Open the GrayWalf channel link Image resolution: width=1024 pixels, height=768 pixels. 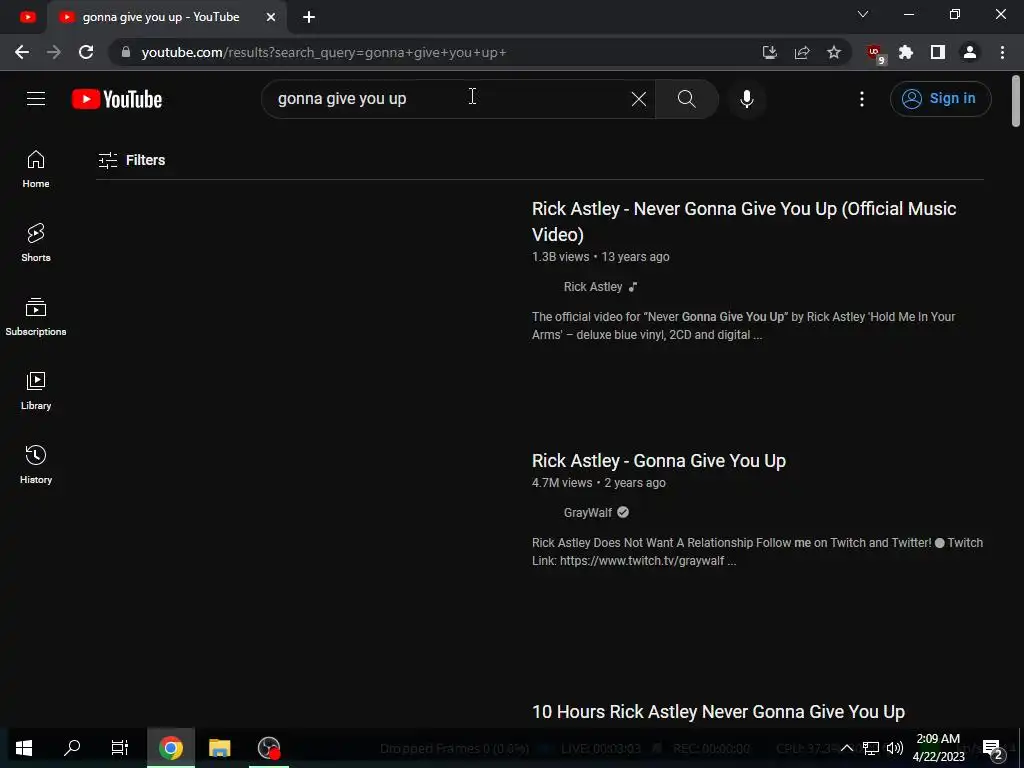tap(587, 513)
